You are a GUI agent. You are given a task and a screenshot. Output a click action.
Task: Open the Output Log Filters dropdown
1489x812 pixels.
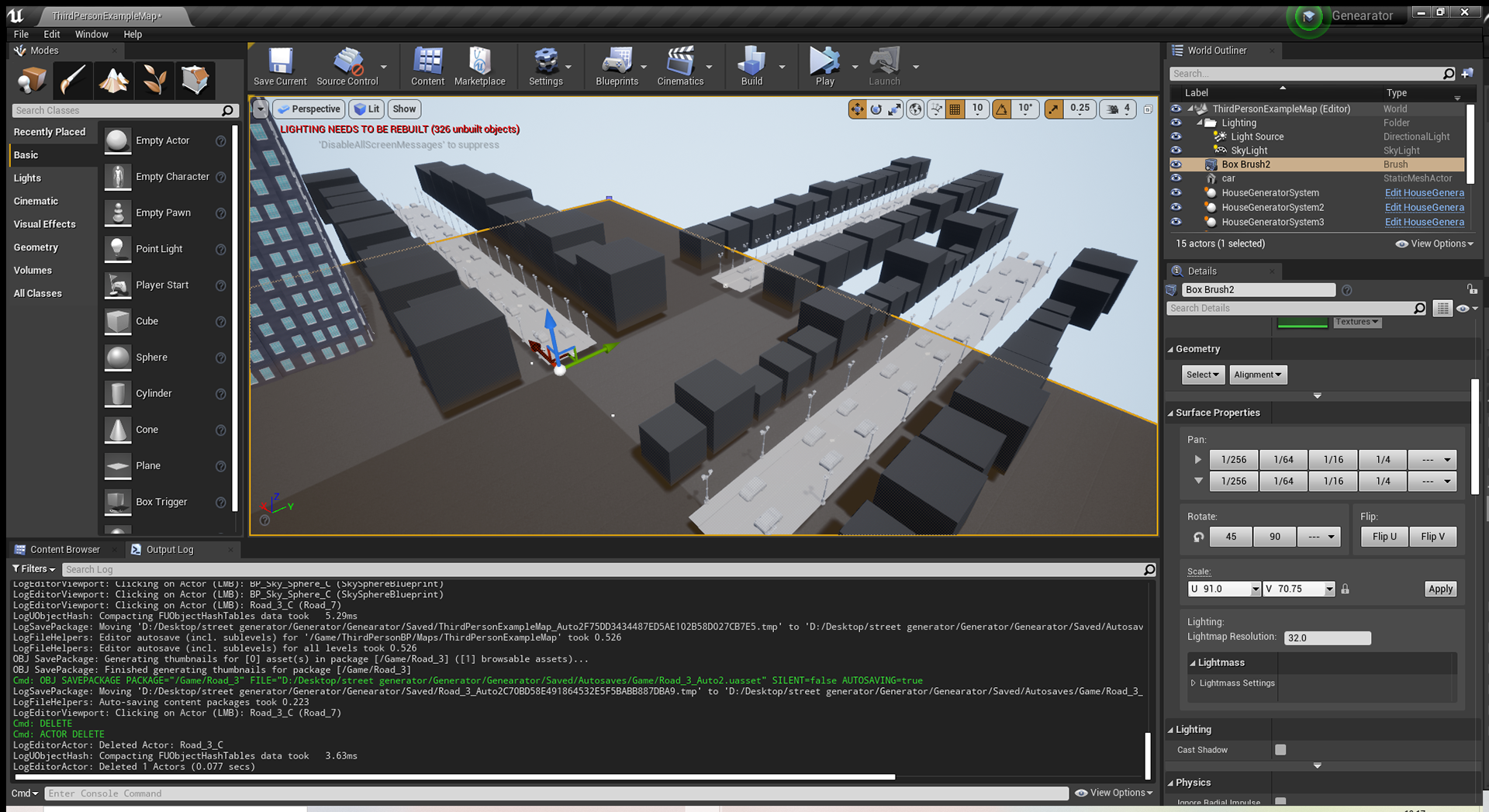(x=34, y=569)
